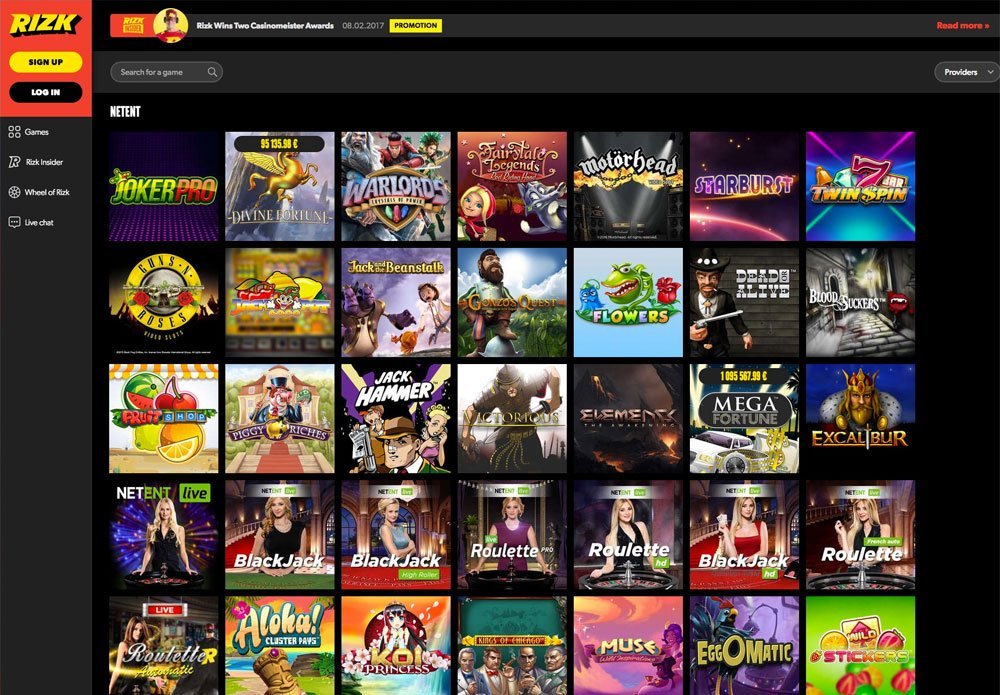Screen dimensions: 1000x695
Task: Click the Rizk Insider R icon
Action: (15, 162)
